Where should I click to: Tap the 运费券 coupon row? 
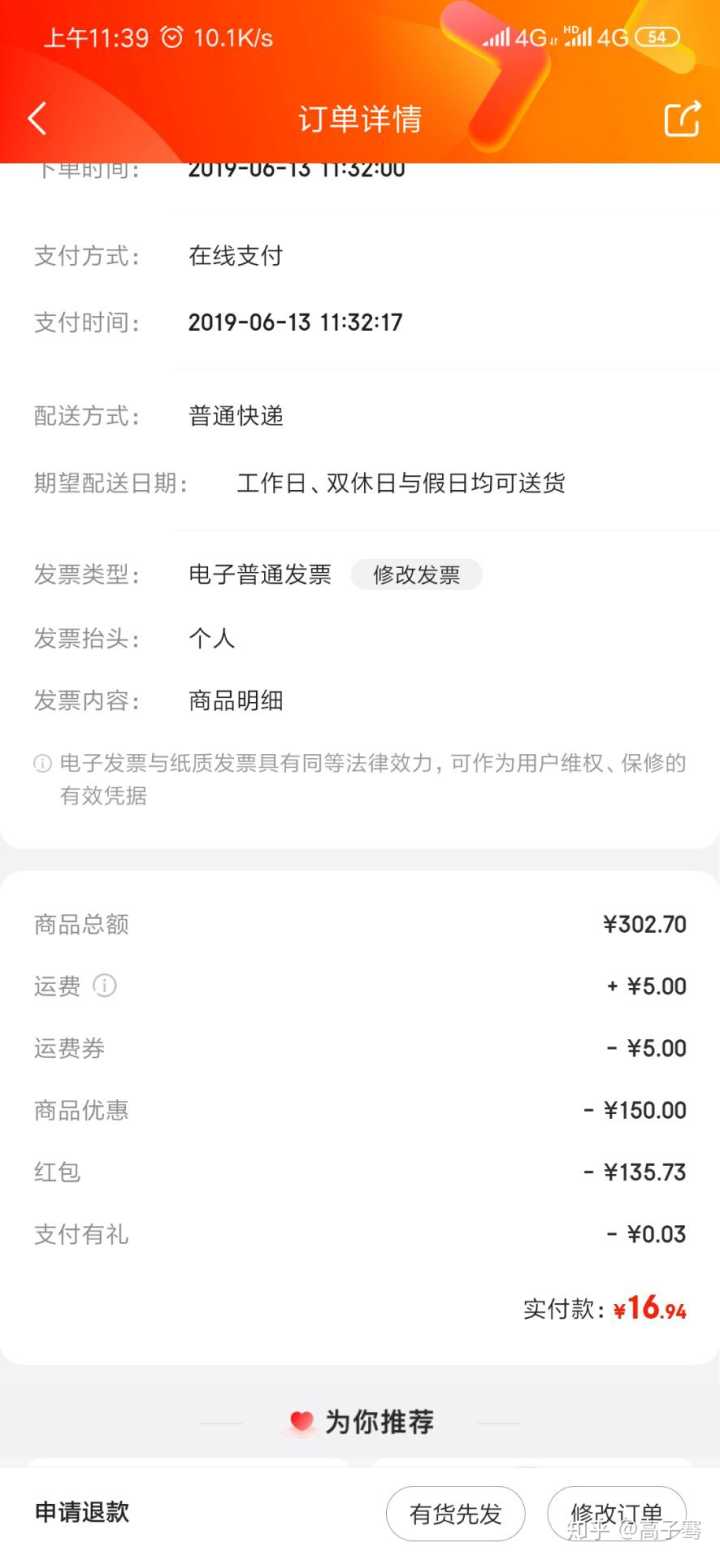click(360, 1048)
